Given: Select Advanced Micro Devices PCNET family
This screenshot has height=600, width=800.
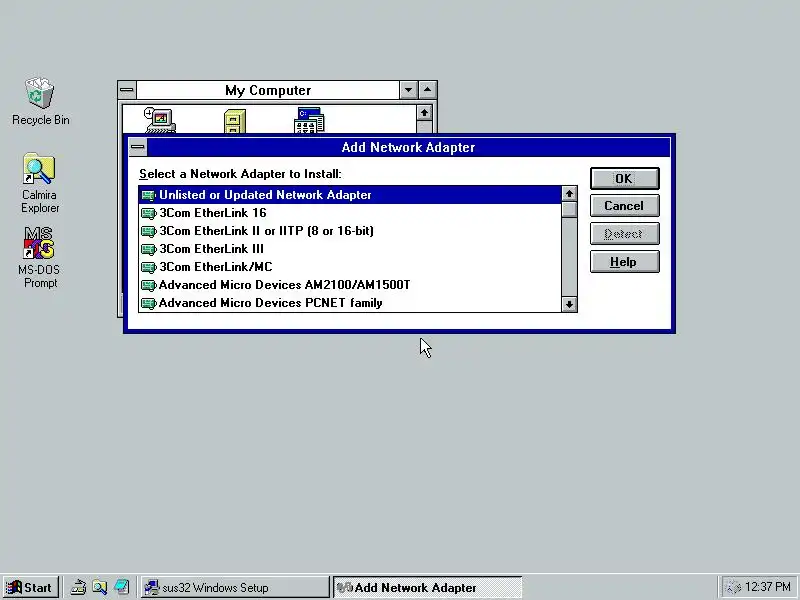Looking at the screenshot, I should coord(350,303).
